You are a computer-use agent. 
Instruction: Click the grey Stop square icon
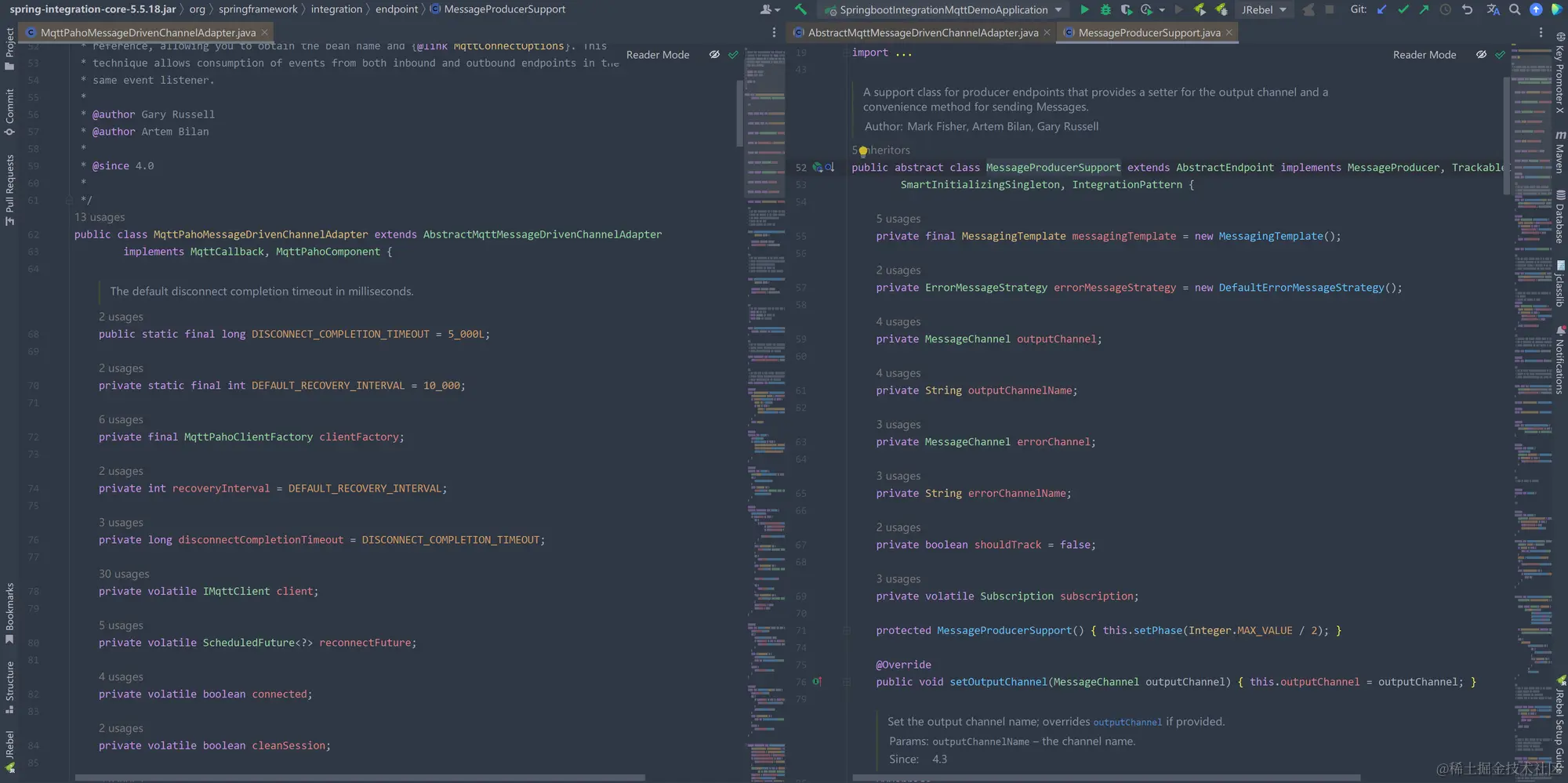tap(1329, 9)
